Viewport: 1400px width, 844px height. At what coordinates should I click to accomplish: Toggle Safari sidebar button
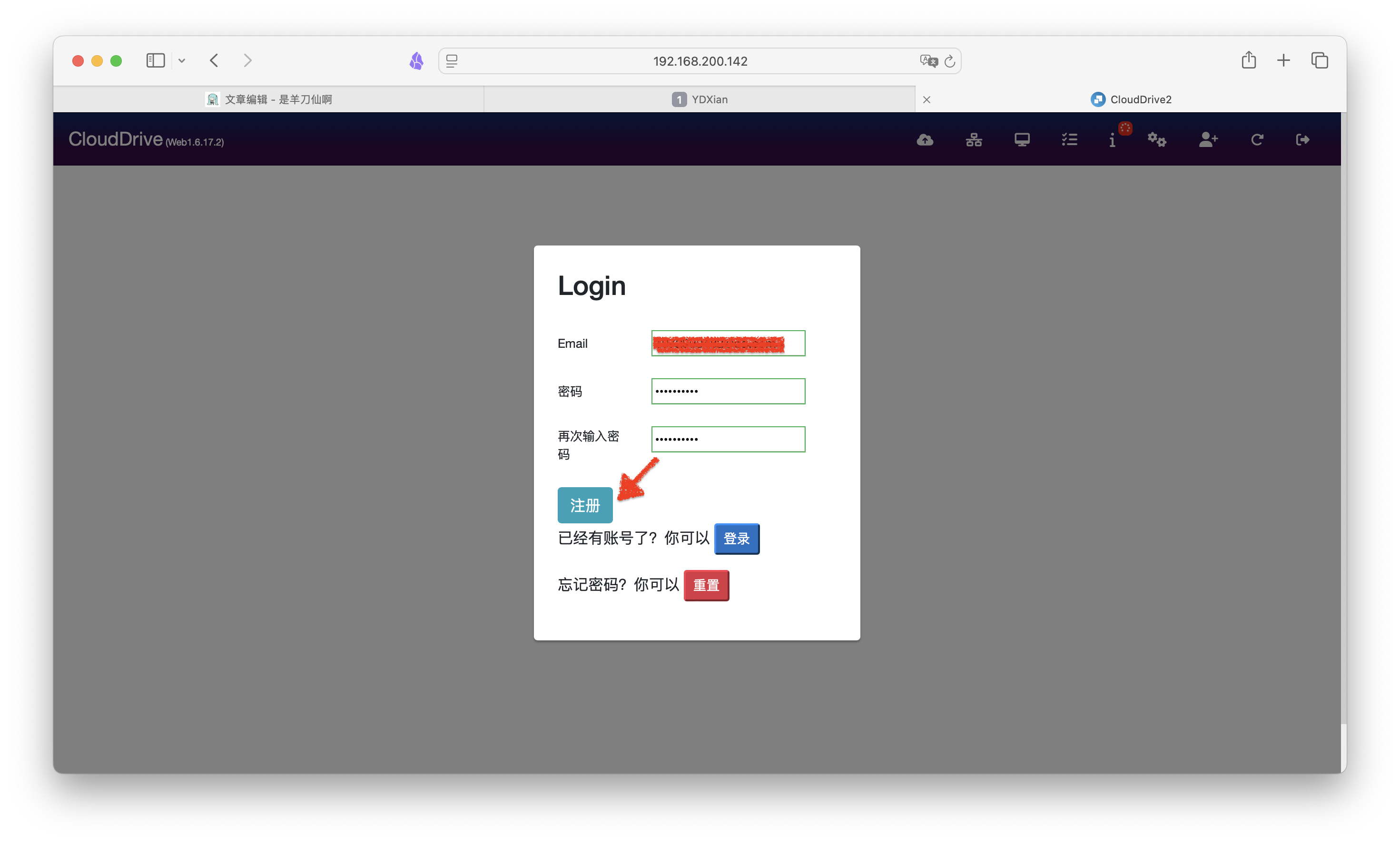coord(155,60)
